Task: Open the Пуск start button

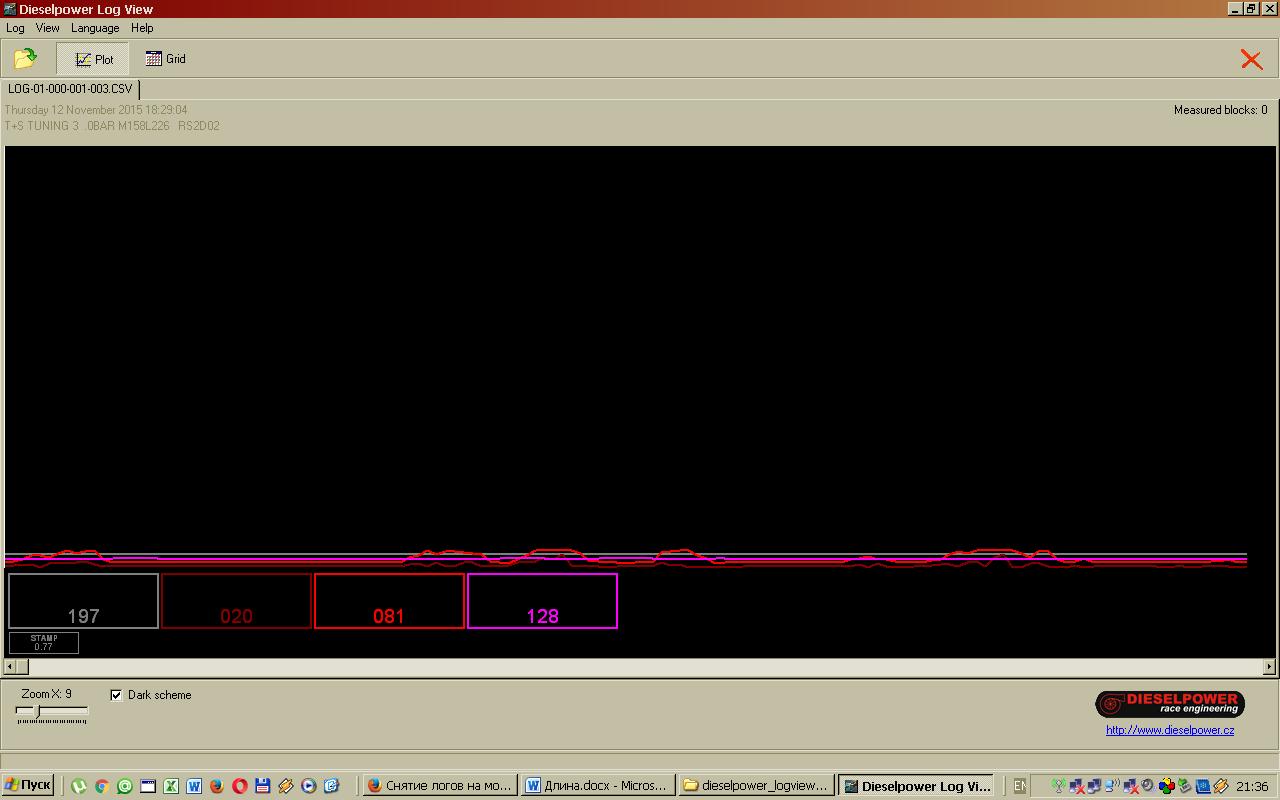Action: 28,786
